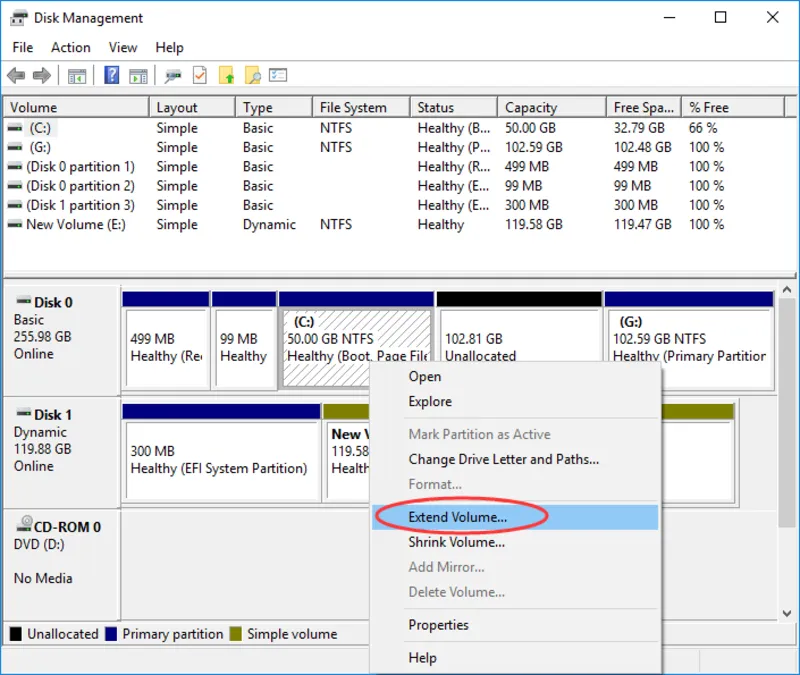Click the (C:) volume icon in the volume list
This screenshot has height=675, width=800.
point(14,128)
